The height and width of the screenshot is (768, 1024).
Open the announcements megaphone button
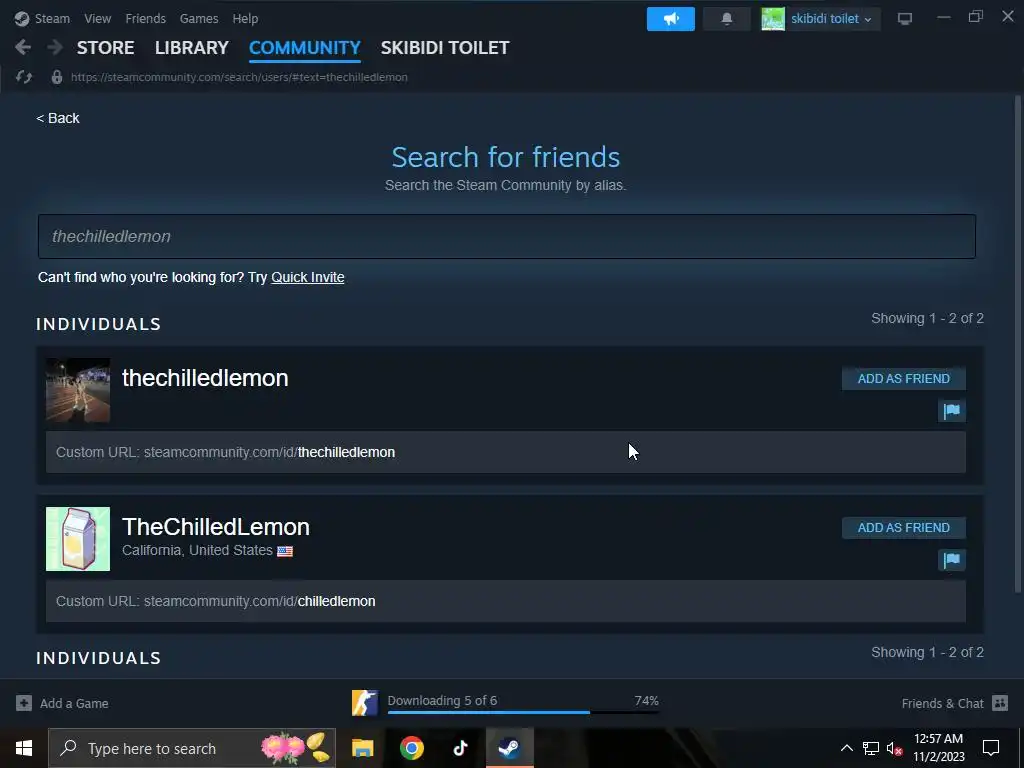[671, 19]
